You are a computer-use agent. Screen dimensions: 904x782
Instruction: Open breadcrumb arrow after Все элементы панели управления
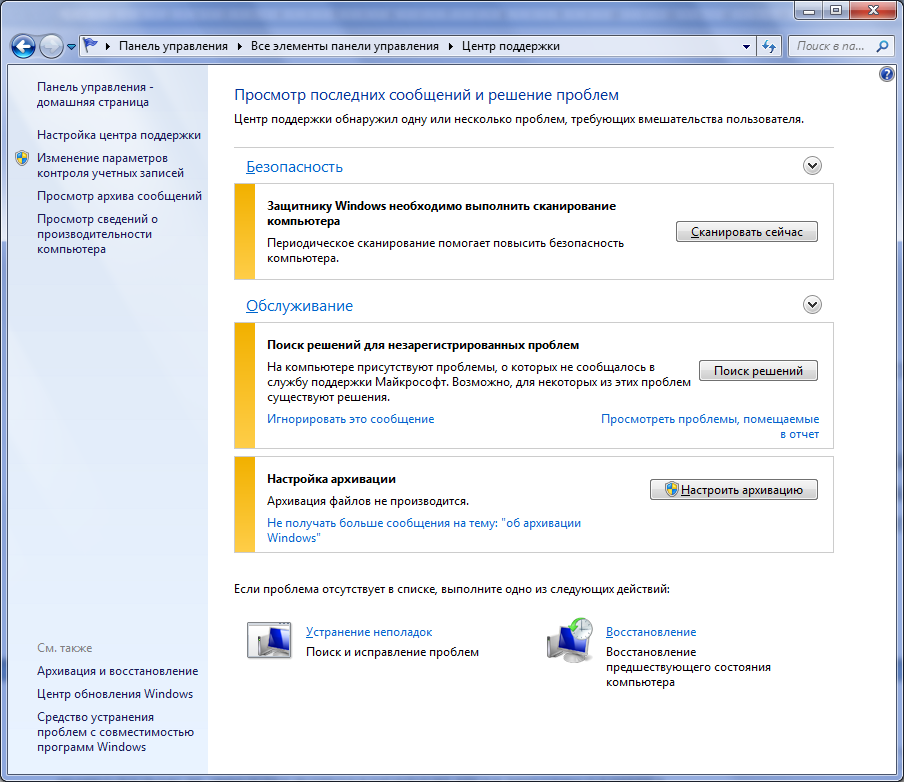click(450, 46)
